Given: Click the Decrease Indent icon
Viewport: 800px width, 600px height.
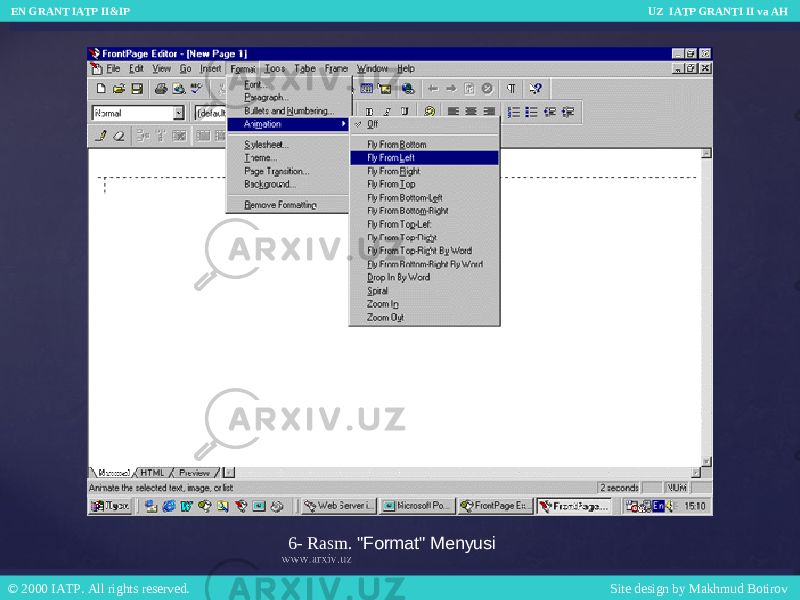Looking at the screenshot, I should pos(549,112).
